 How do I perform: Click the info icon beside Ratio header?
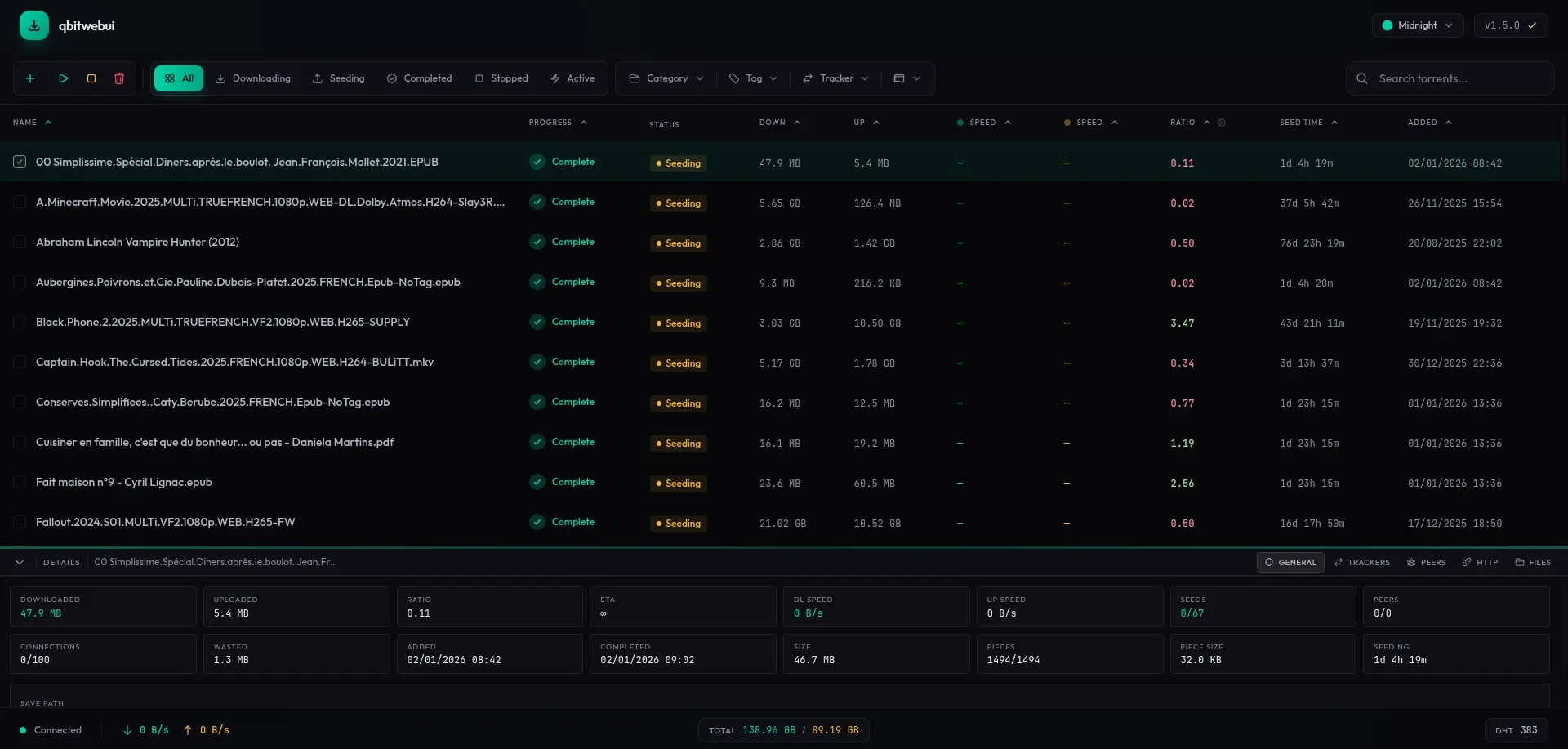1222,123
